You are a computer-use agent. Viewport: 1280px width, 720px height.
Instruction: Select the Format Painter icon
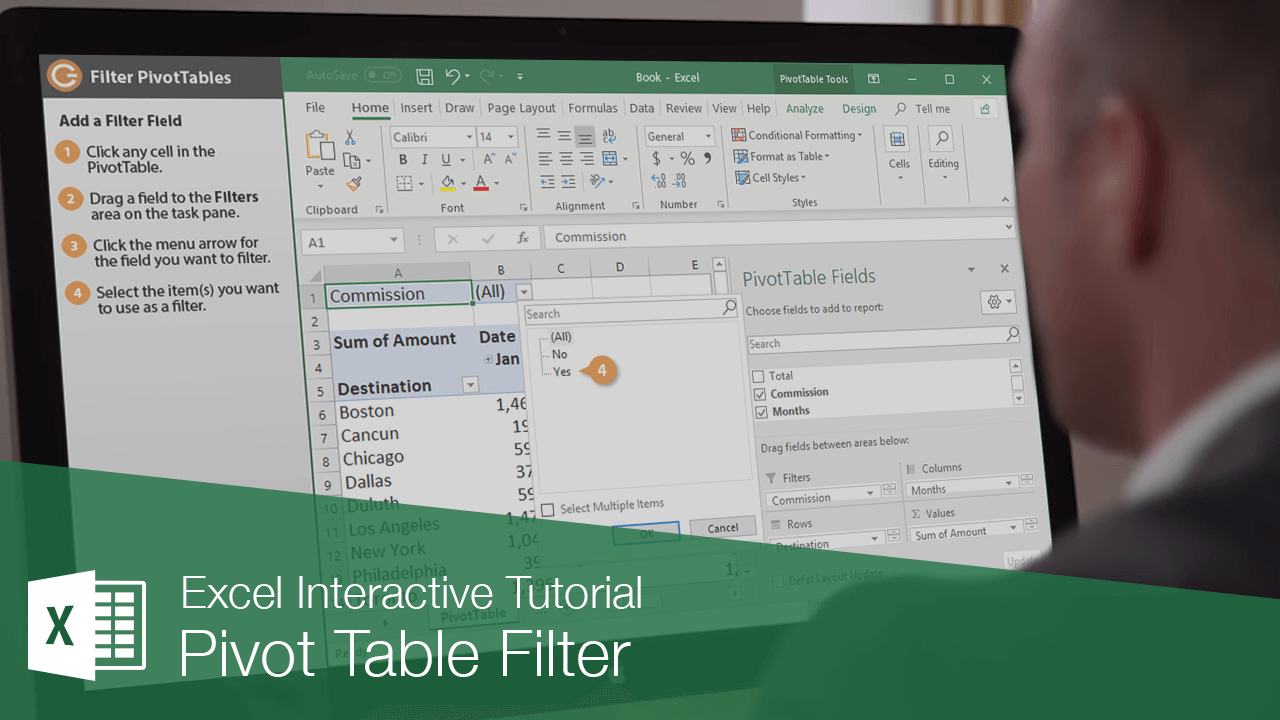pyautogui.click(x=355, y=182)
